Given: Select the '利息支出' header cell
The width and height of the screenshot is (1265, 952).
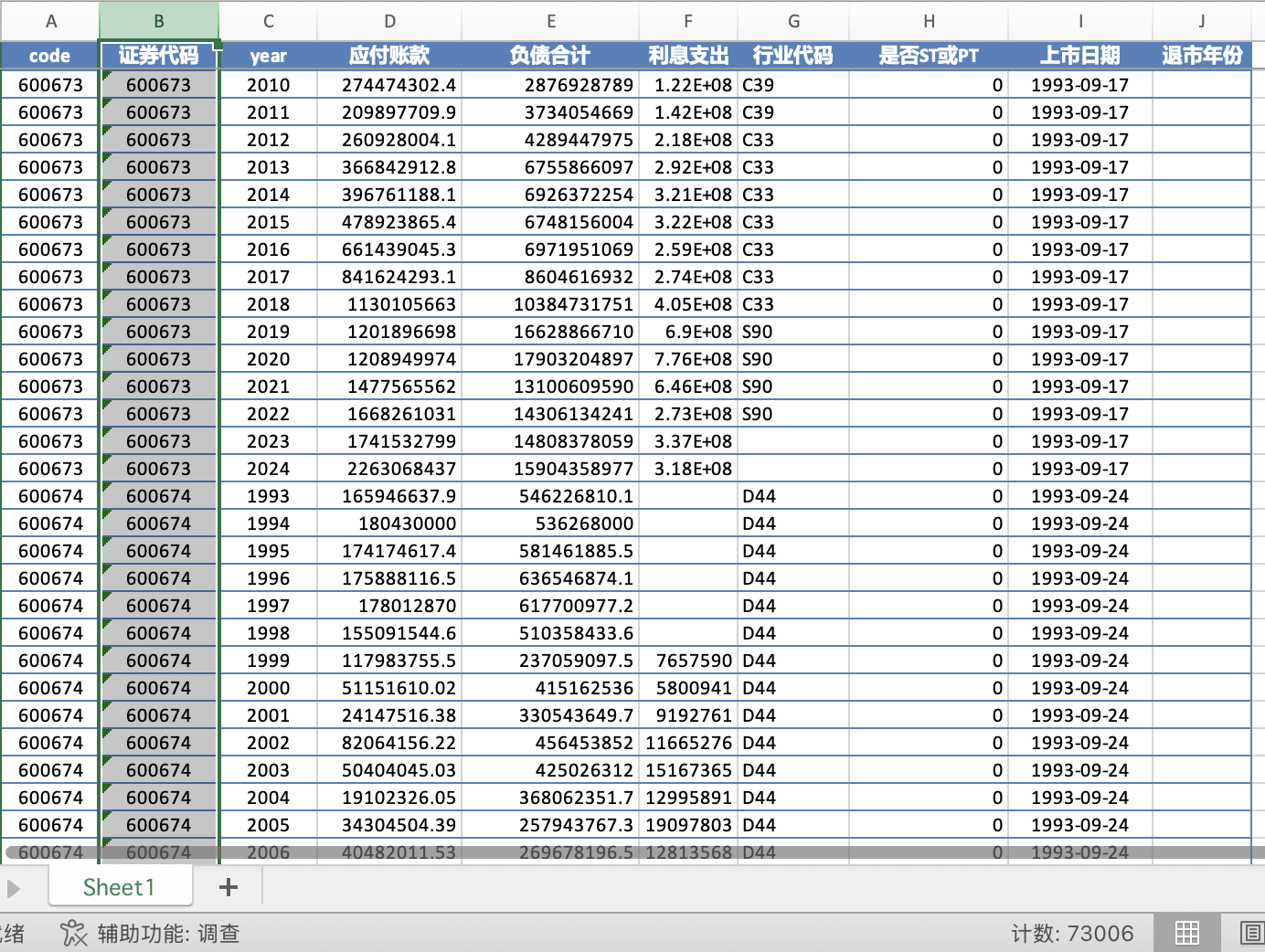Looking at the screenshot, I should click(688, 56).
